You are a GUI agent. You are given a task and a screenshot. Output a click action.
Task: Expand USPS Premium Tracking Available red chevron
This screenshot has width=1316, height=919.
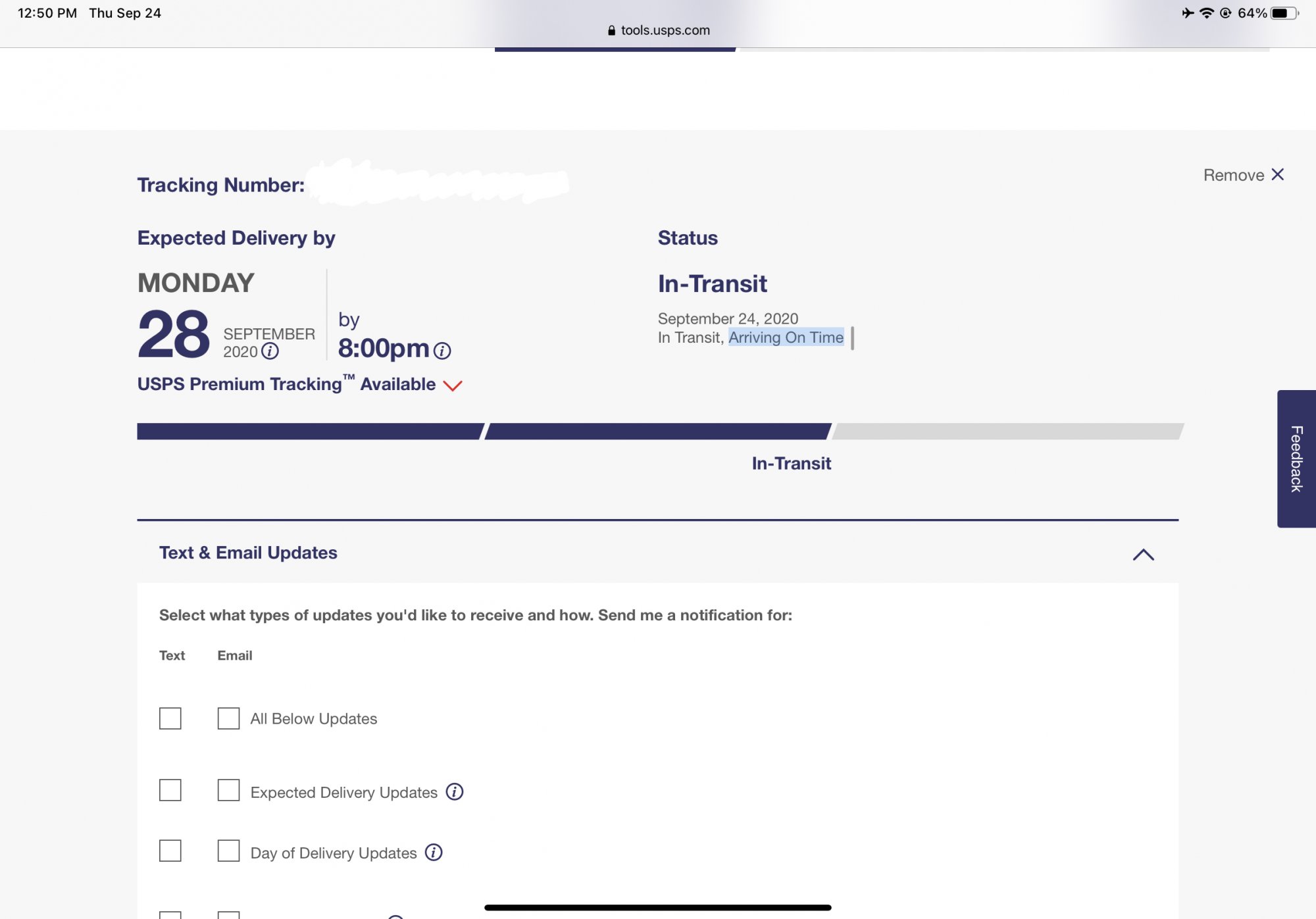point(453,385)
